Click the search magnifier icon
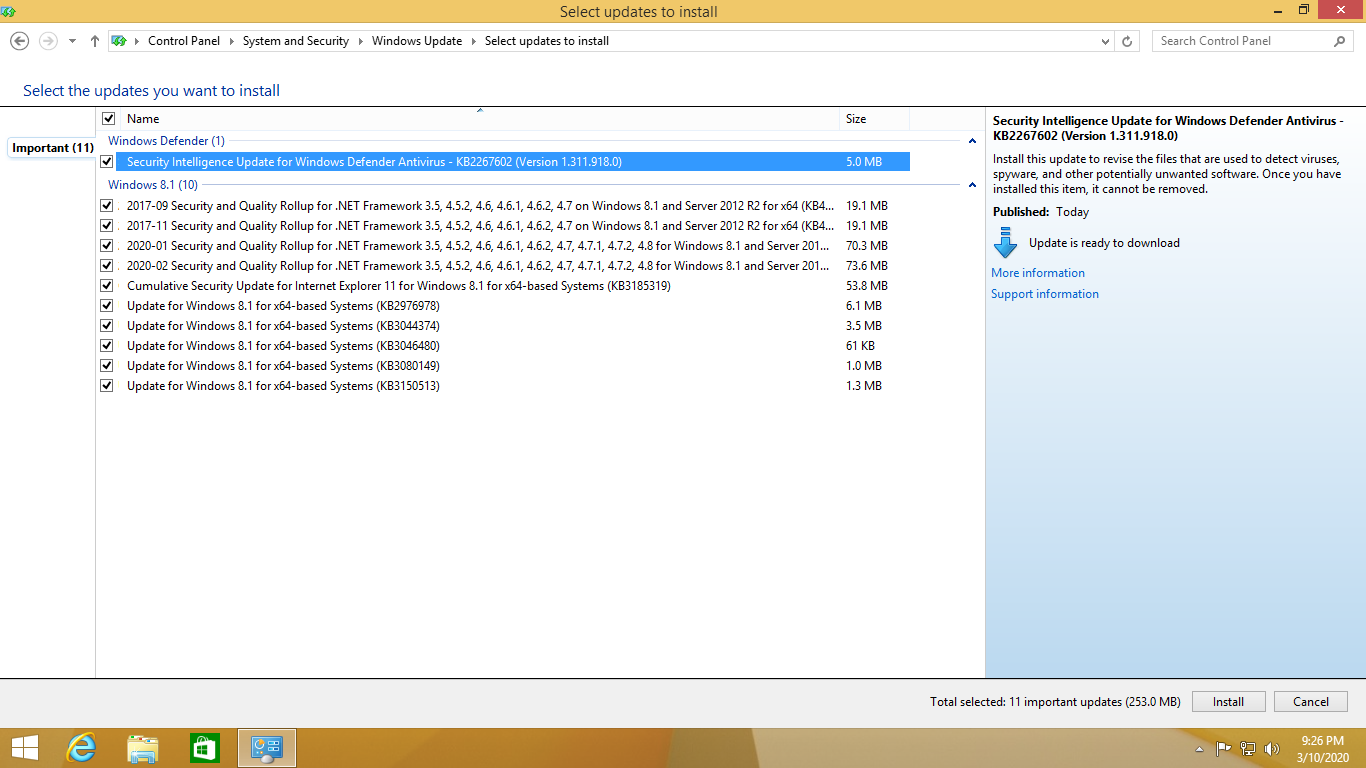 coord(1340,41)
